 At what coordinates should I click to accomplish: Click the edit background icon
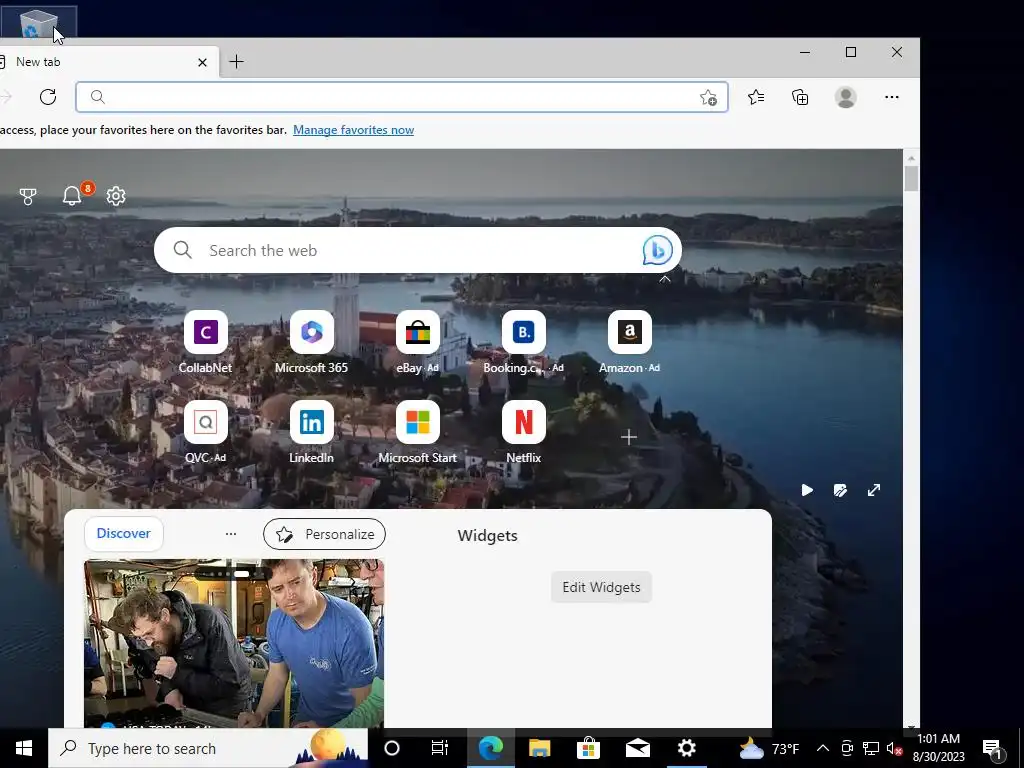pos(840,490)
